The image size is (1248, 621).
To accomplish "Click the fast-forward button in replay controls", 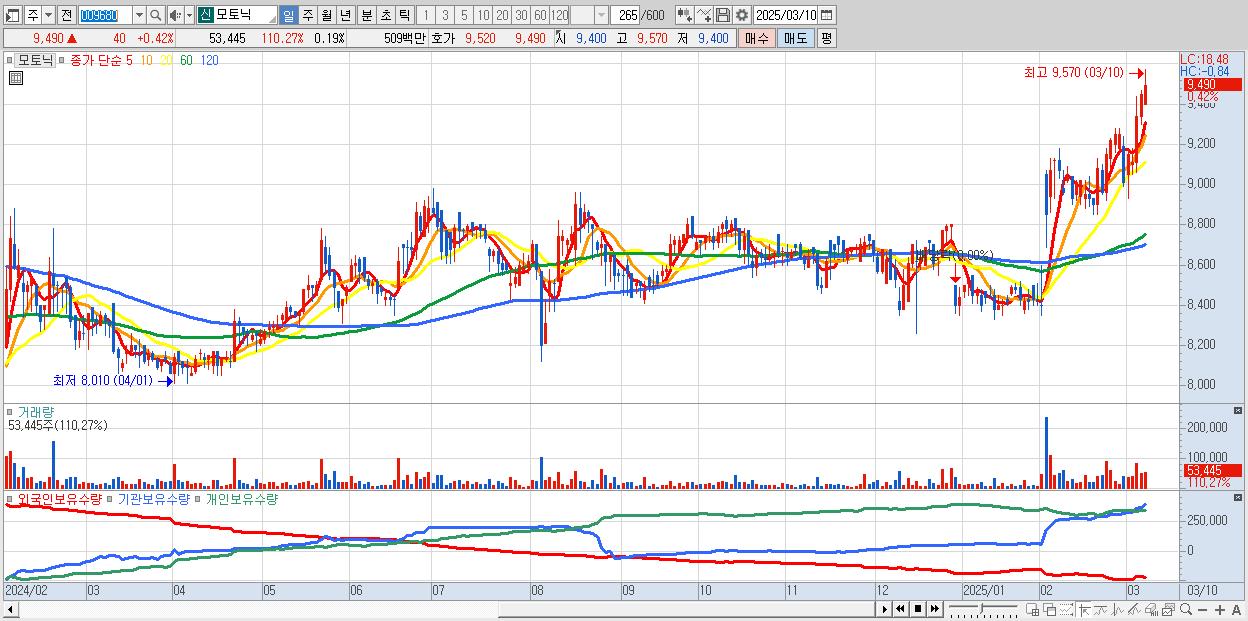I will point(934,609).
